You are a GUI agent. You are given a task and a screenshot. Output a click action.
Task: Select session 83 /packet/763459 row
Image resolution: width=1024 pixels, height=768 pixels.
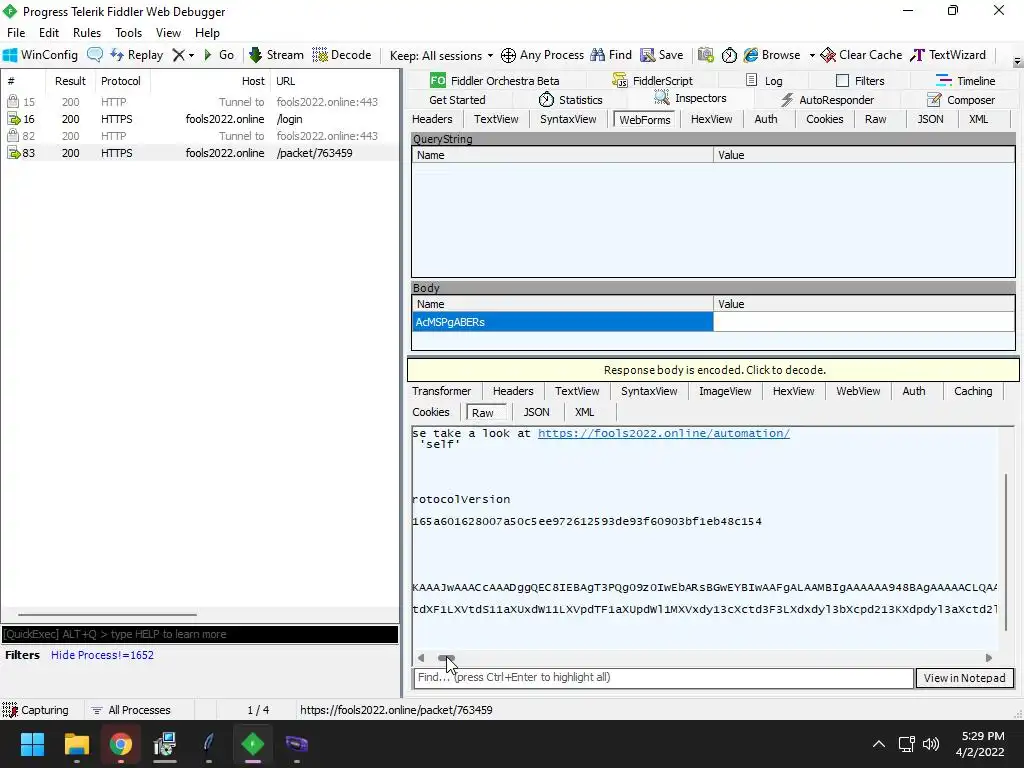pyautogui.click(x=199, y=153)
